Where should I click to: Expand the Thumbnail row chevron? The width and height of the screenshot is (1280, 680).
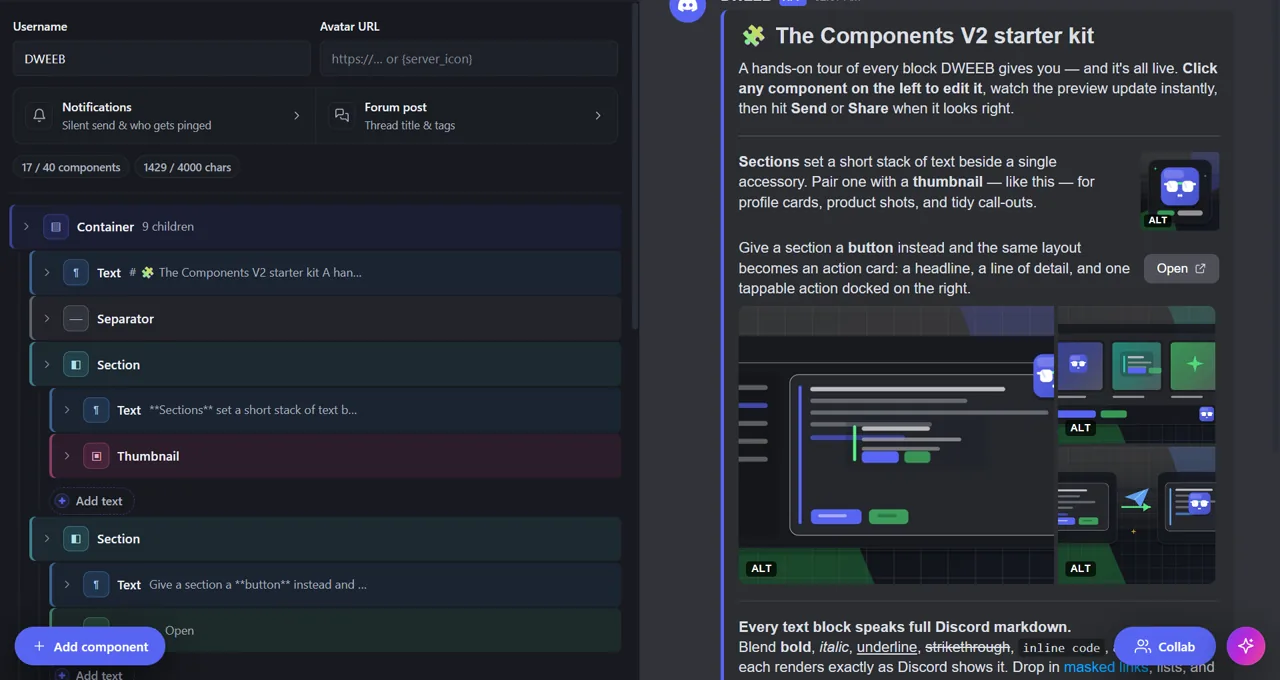tap(67, 456)
